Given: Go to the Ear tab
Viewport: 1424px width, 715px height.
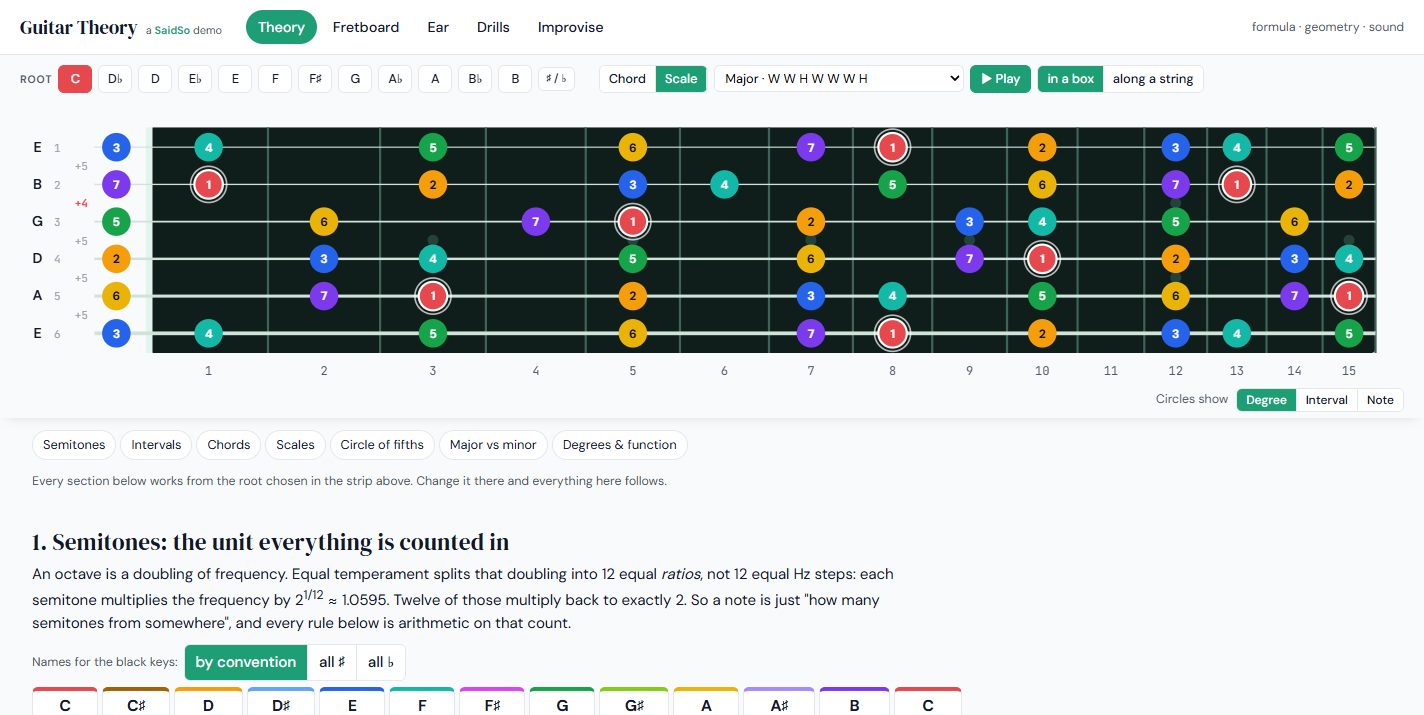Looking at the screenshot, I should (438, 27).
